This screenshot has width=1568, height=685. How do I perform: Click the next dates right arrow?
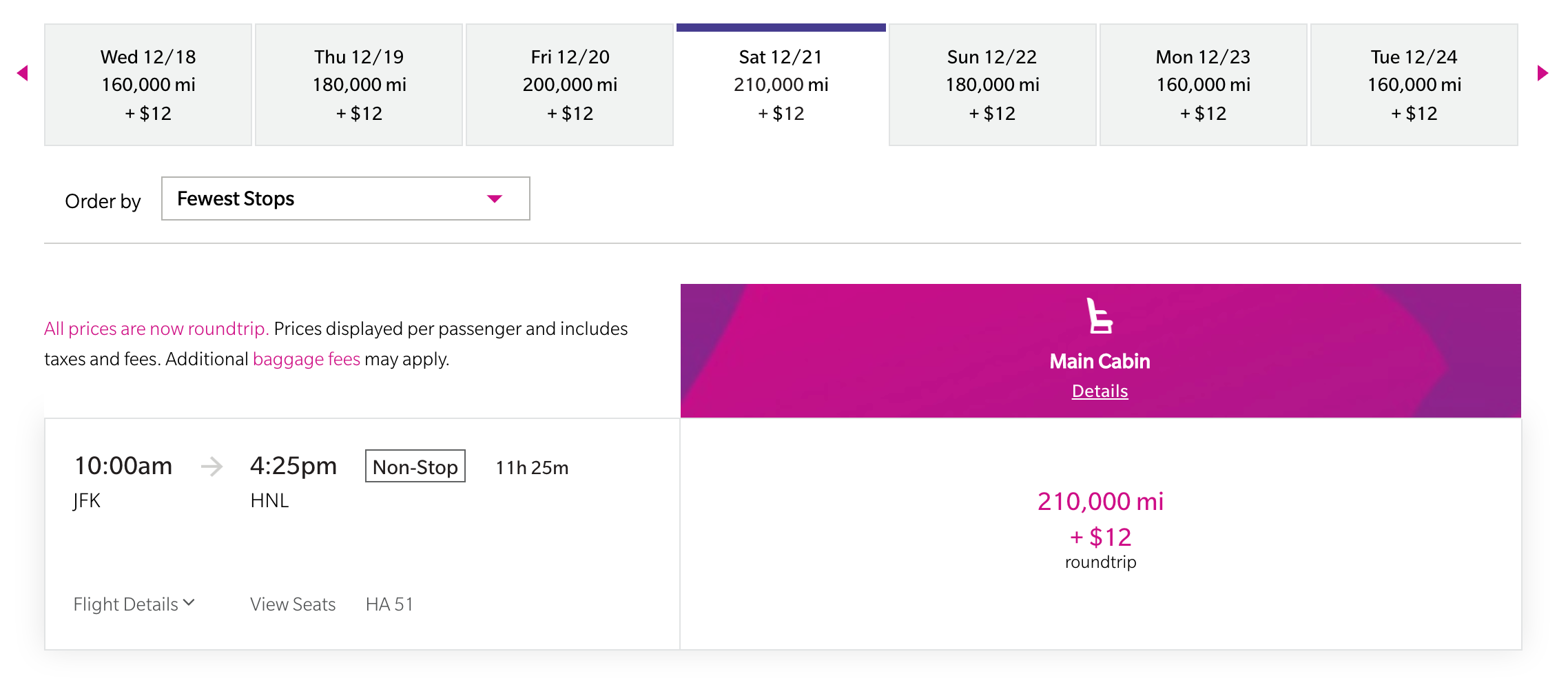click(x=1543, y=73)
